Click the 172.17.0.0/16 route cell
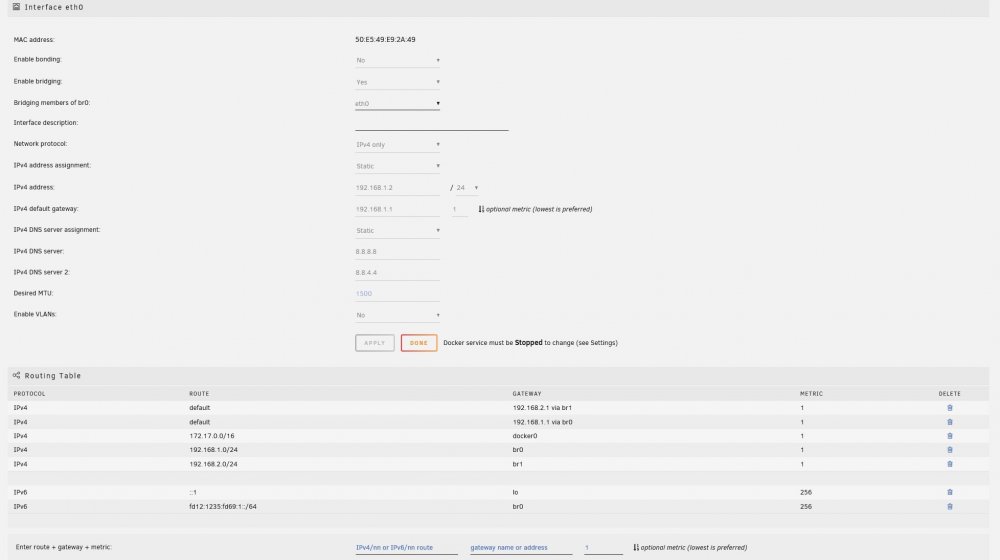1000x560 pixels. click(212, 436)
